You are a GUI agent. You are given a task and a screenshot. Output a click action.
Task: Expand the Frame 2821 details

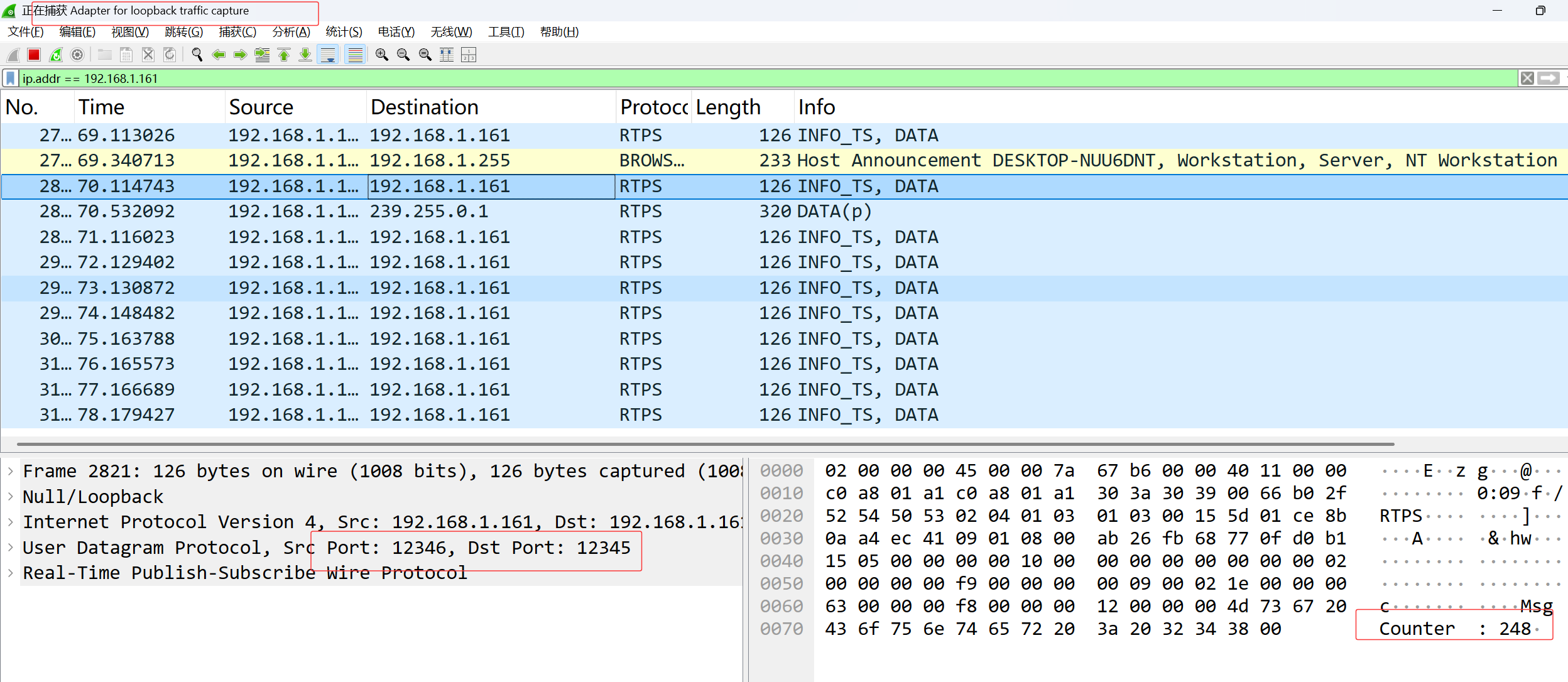(11, 471)
